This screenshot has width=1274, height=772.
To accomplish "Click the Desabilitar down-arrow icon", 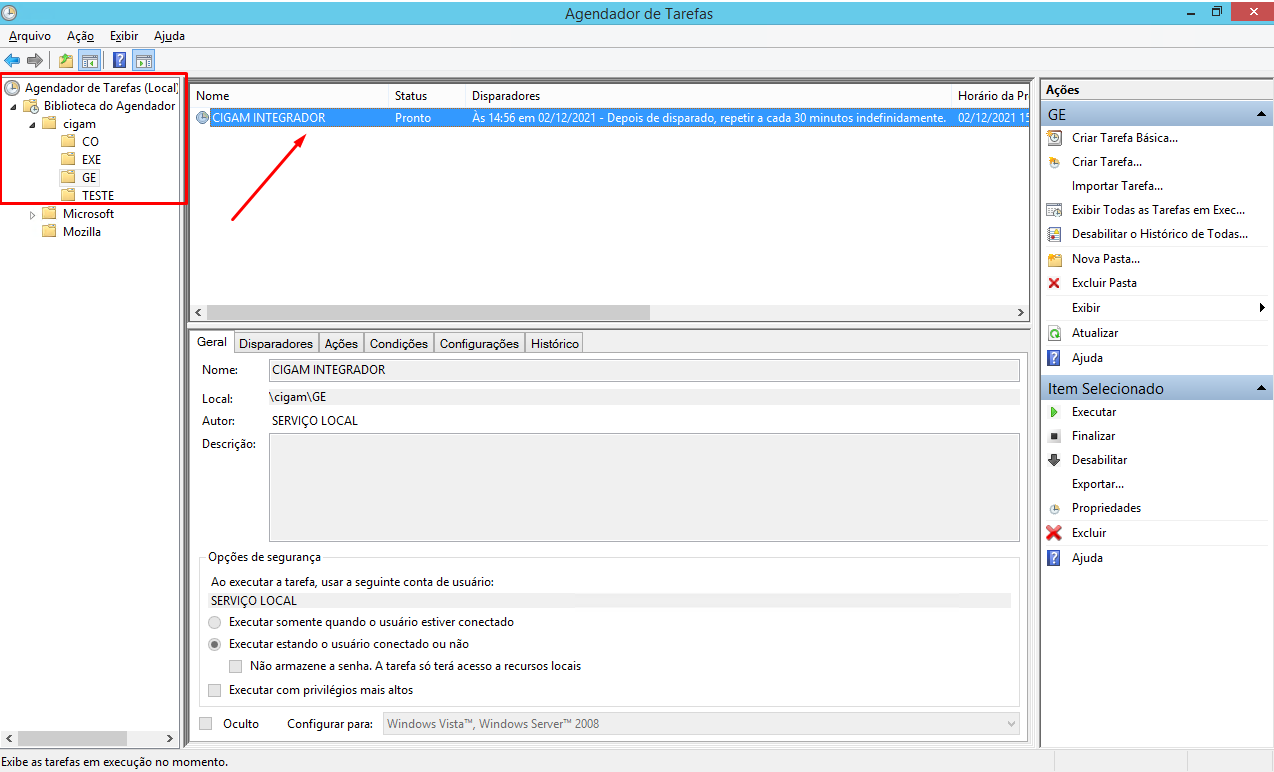I will coord(1054,460).
